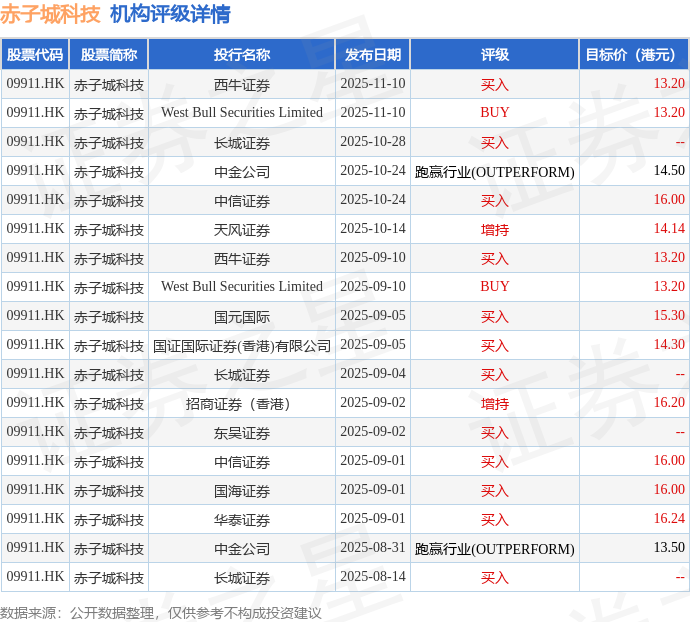
Task: Select 长城证券 in the 2025-09-04 row
Action: [242, 375]
